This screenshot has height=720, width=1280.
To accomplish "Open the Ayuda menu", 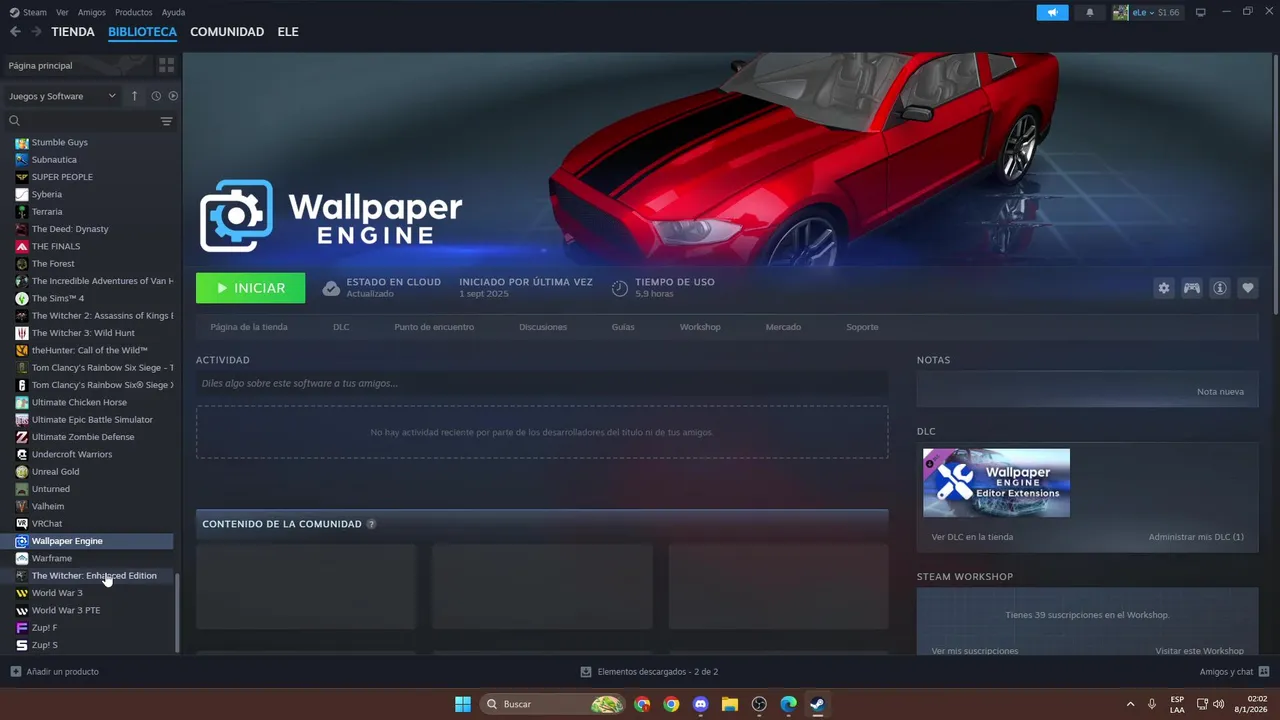I will coord(173,12).
